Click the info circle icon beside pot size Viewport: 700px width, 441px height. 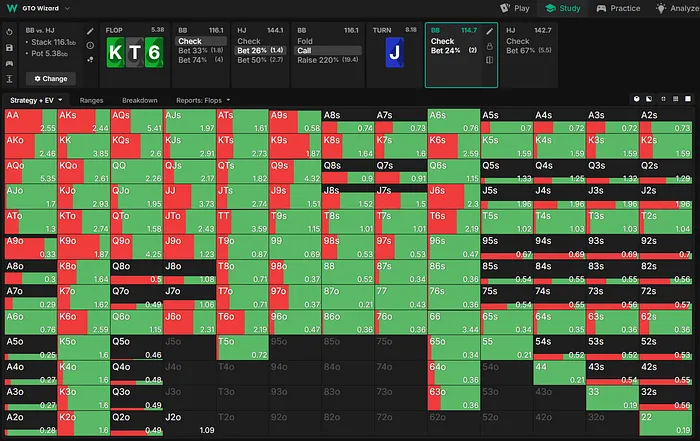tap(88, 46)
